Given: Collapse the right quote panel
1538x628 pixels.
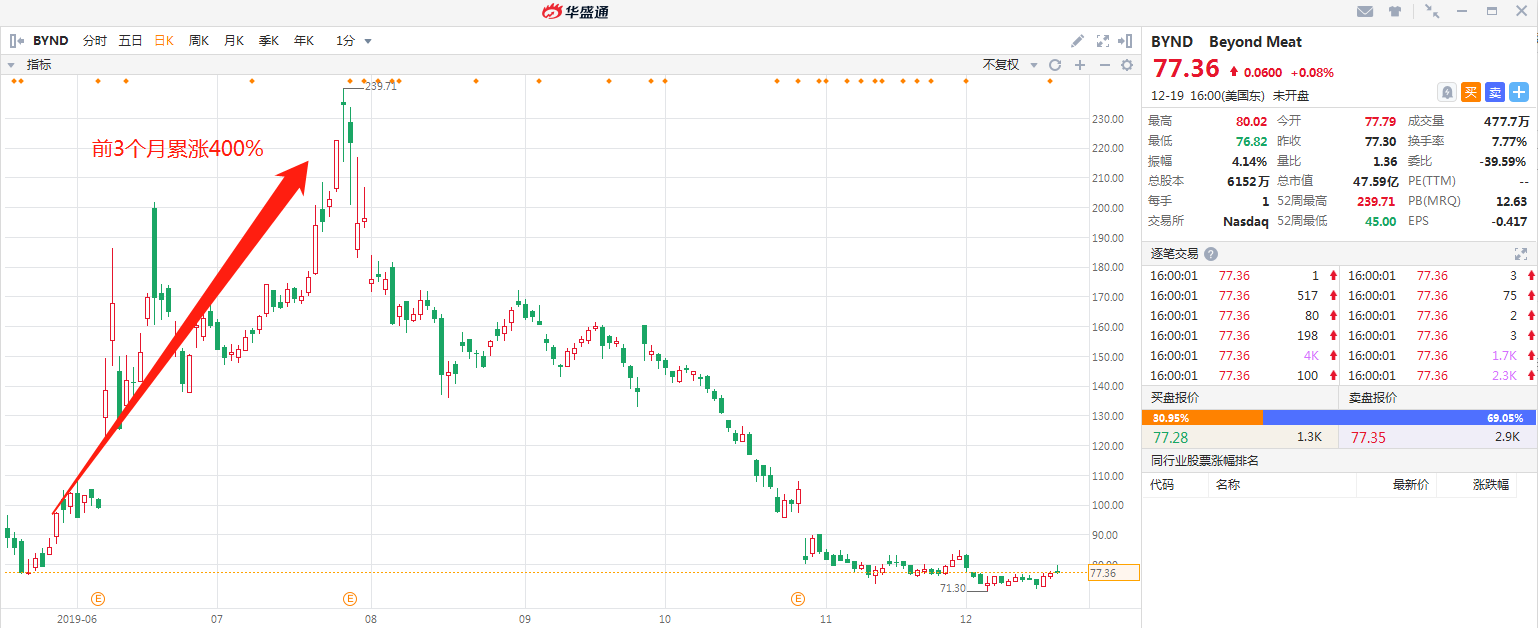Looking at the screenshot, I should (1127, 41).
